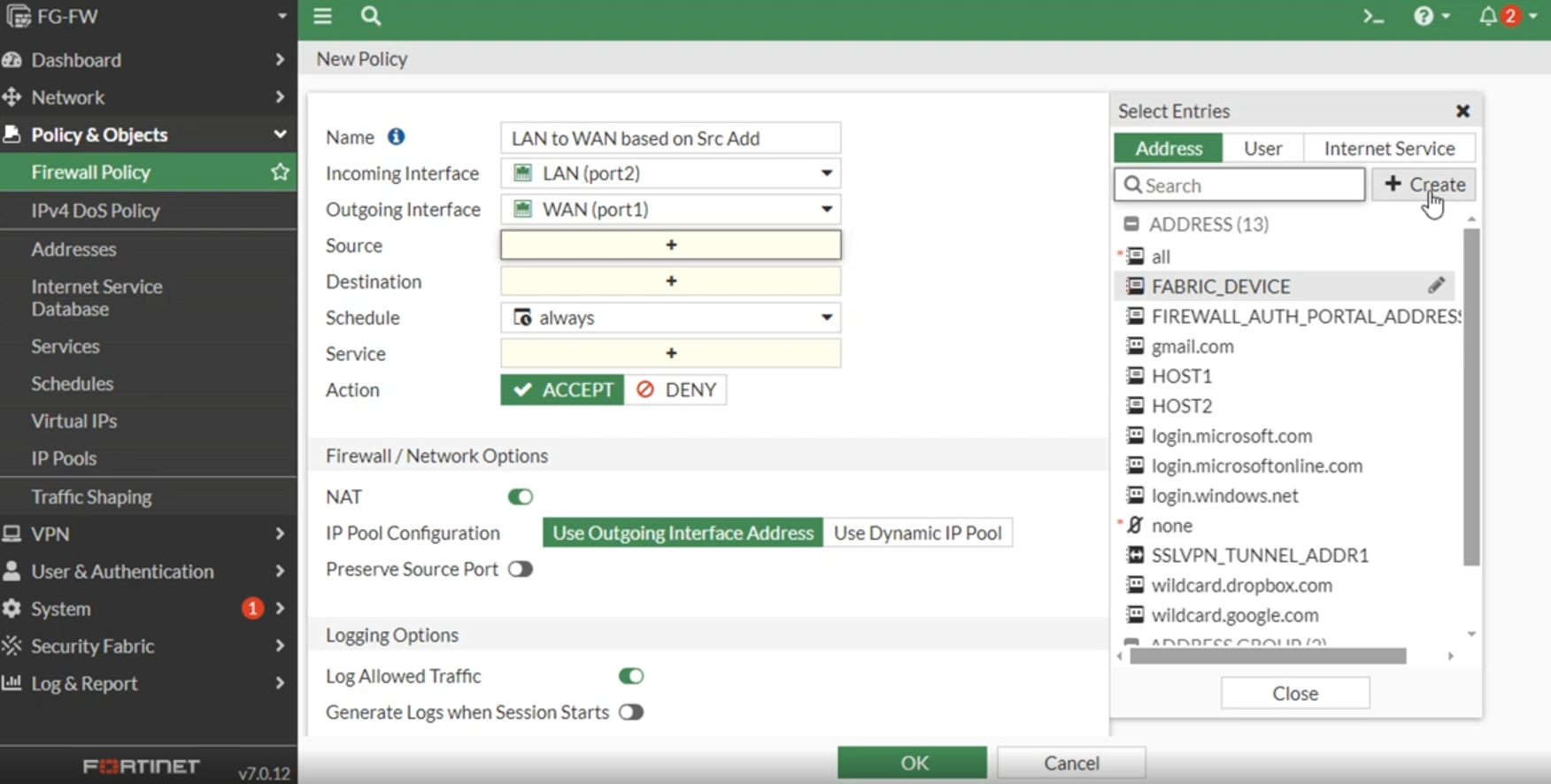Viewport: 1551px width, 784px height.
Task: Expand the VPN menu chevron
Action: pos(280,534)
